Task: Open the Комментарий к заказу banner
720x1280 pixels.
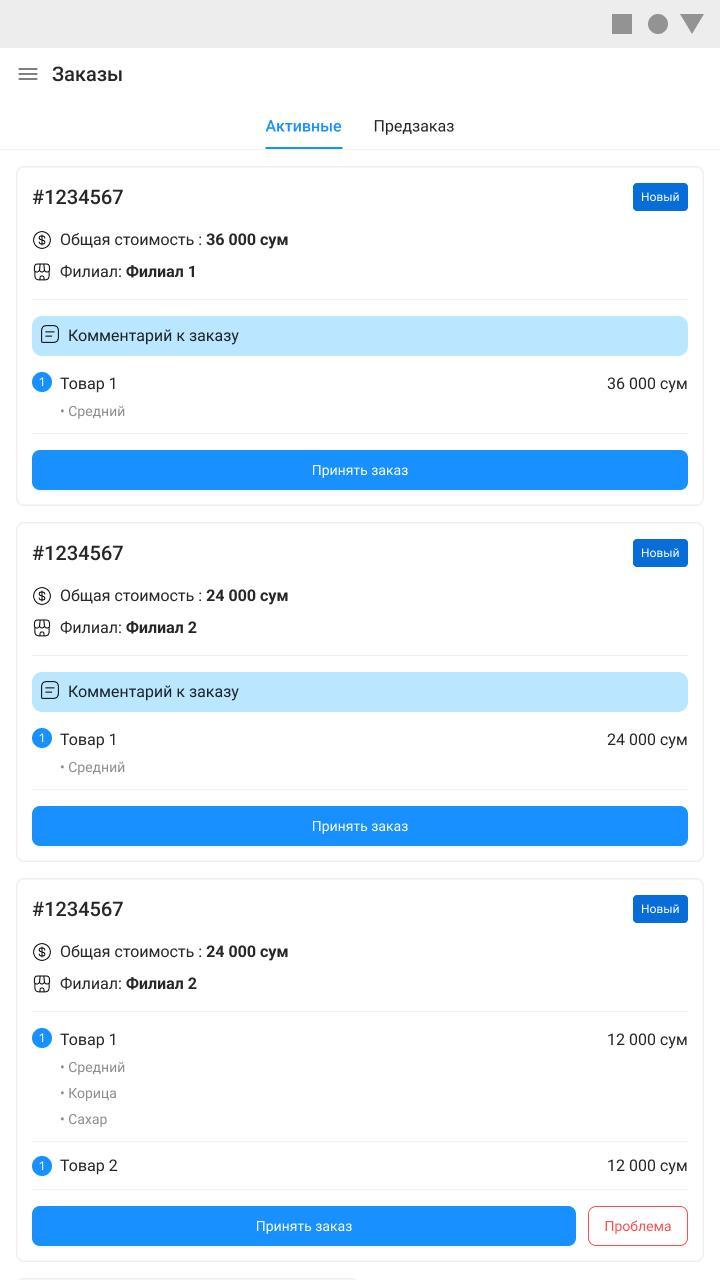Action: [x=359, y=335]
